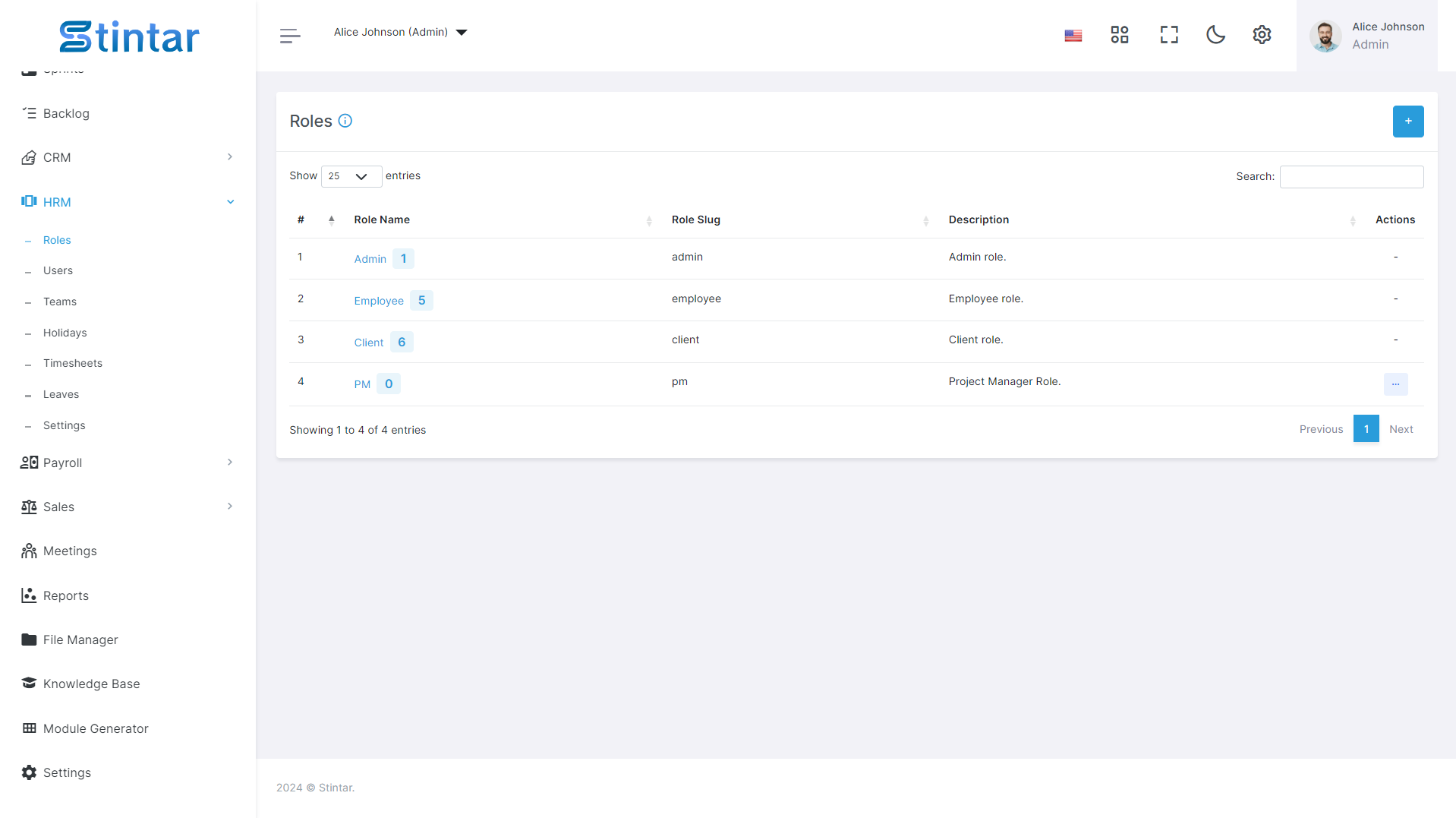1456x818 pixels.
Task: Click the HRM sidebar icon
Action: 29,201
